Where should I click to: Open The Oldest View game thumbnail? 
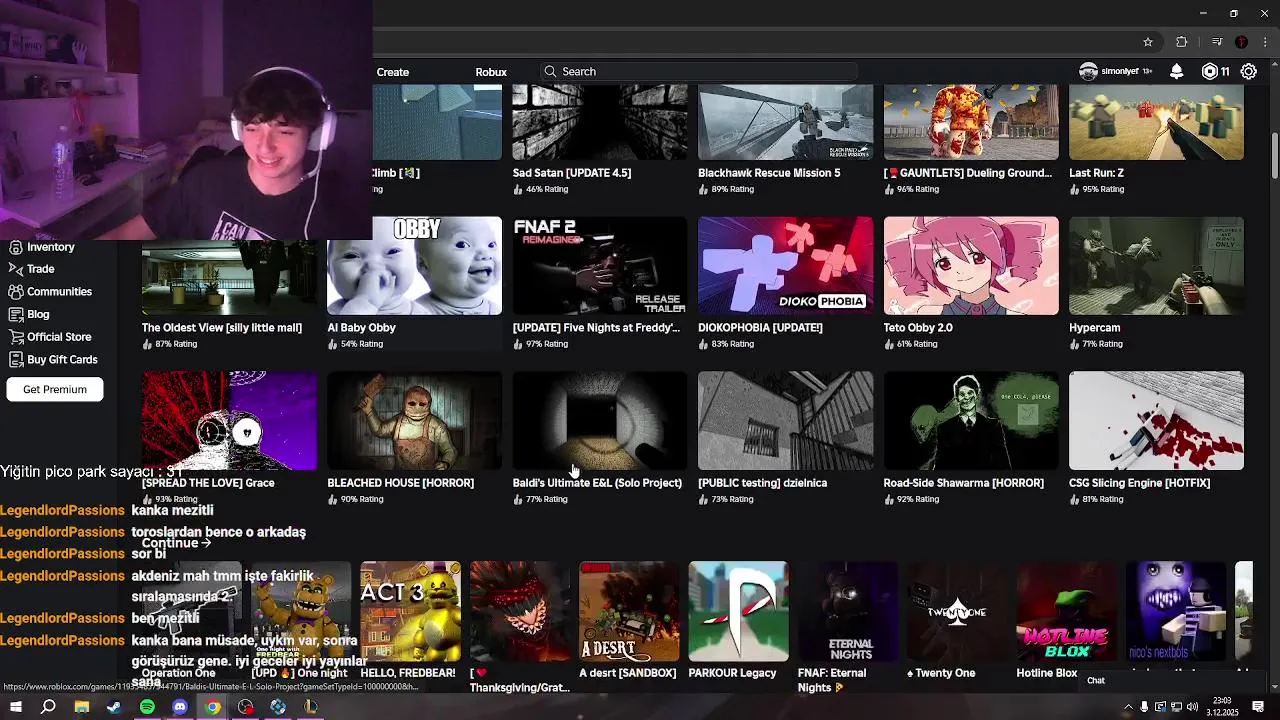(229, 277)
